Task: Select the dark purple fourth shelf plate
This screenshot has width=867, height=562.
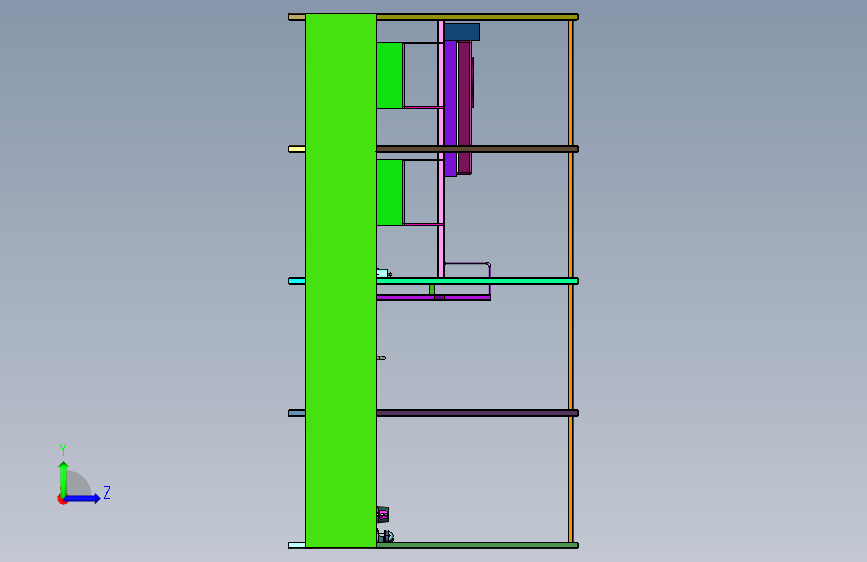Action: [477, 413]
